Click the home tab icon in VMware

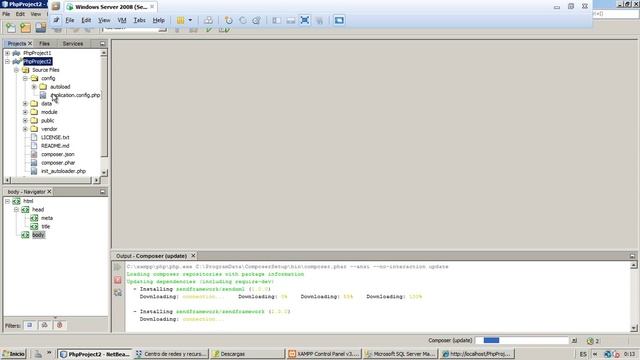point(56,7)
